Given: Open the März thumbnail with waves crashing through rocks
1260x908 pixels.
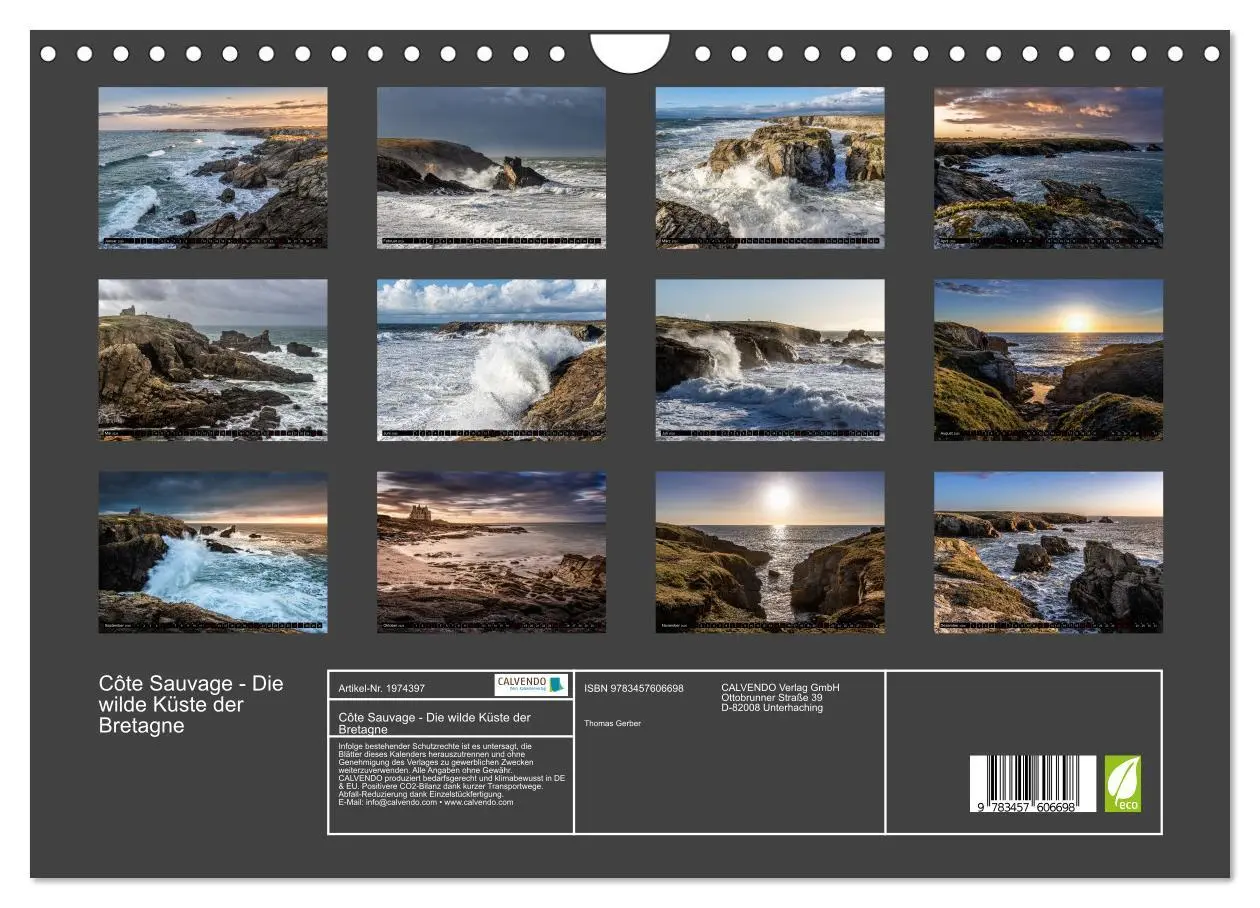Looking at the screenshot, I should [770, 167].
